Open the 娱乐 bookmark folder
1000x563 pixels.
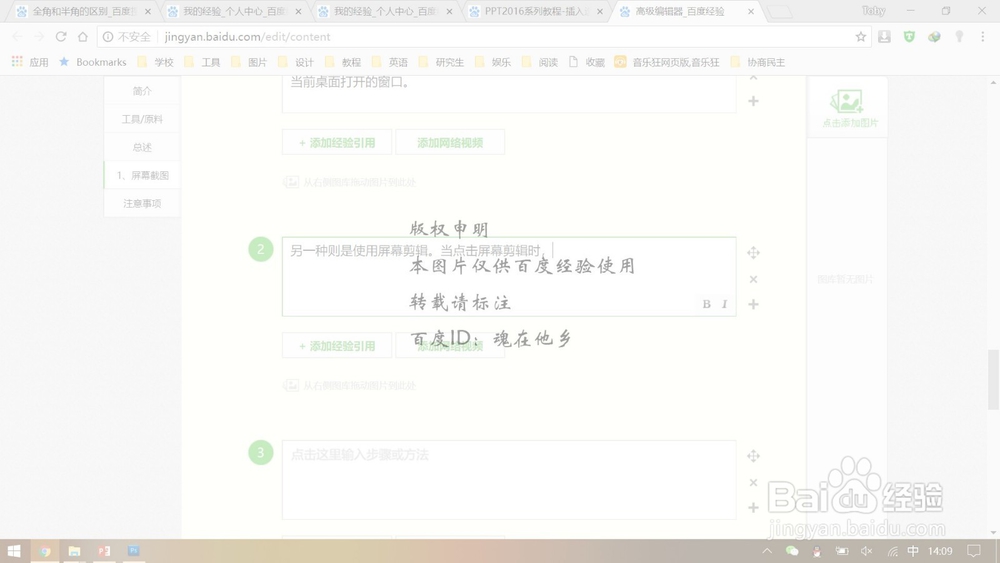click(493, 62)
